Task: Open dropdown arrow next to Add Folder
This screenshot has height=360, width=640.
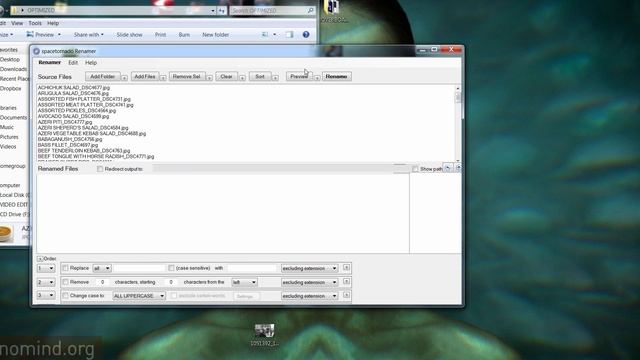Action: click(124, 78)
